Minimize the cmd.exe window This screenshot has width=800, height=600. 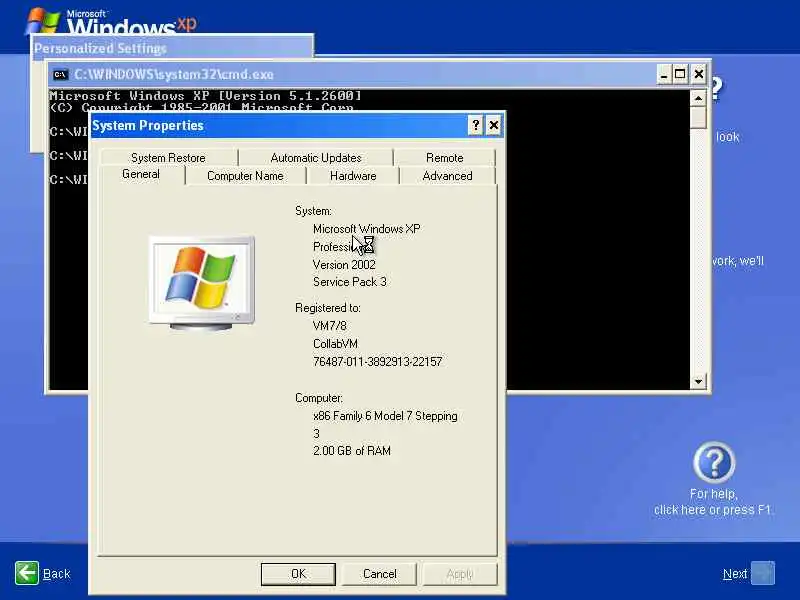(664, 74)
